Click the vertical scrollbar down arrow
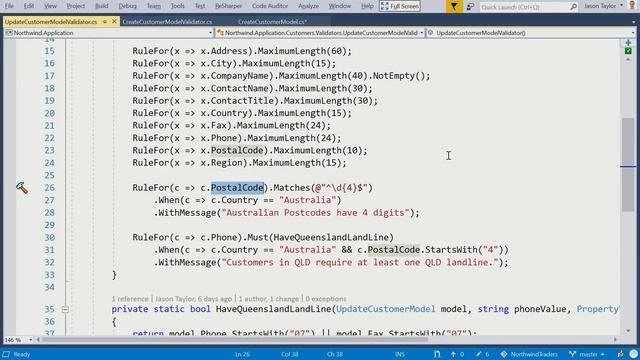The image size is (640, 360). [x=628, y=331]
